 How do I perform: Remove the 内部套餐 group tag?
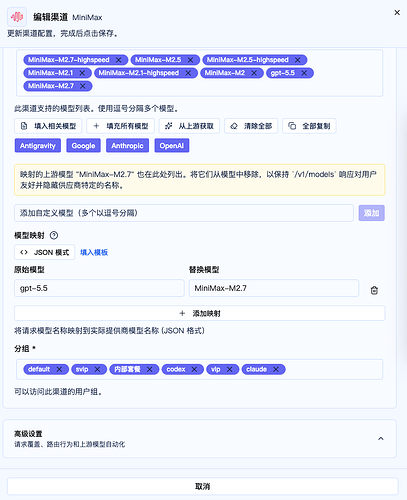pos(150,369)
